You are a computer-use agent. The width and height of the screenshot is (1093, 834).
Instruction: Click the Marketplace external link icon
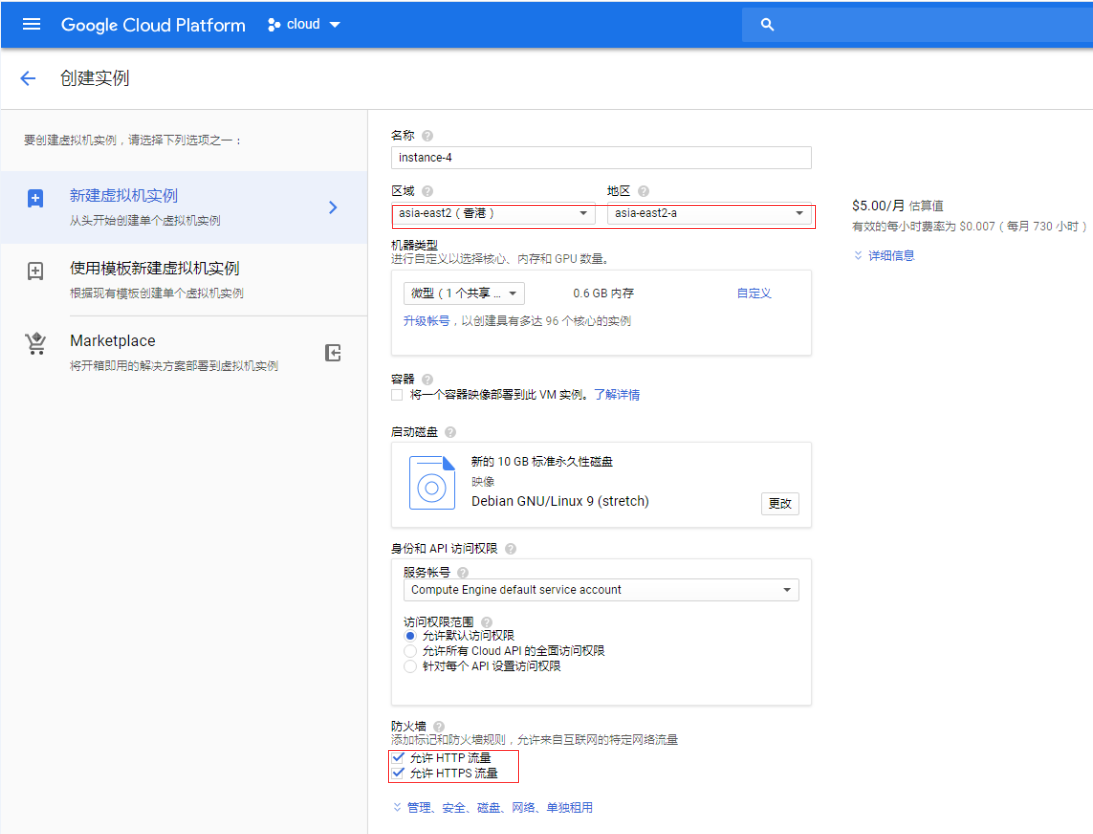(x=333, y=353)
